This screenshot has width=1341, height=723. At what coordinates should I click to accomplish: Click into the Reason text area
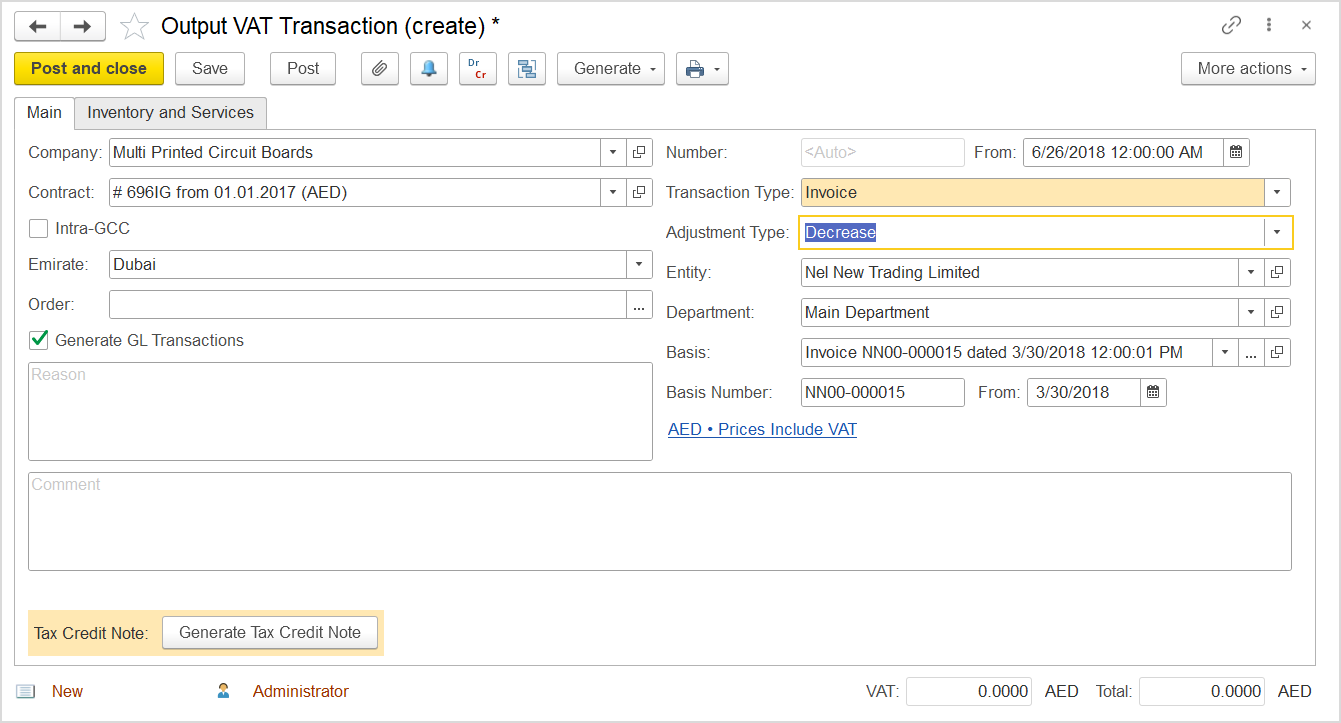pos(340,412)
